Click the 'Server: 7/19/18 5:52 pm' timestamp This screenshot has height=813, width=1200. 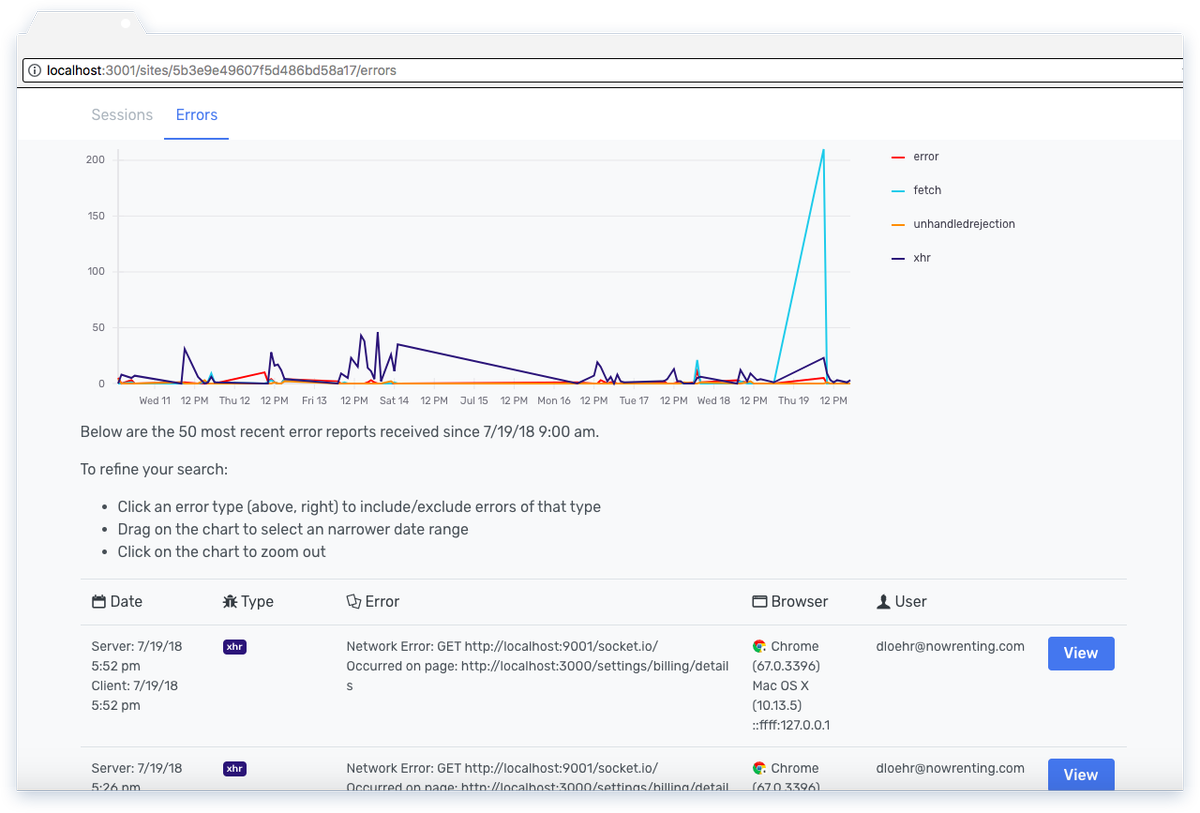[137, 656]
